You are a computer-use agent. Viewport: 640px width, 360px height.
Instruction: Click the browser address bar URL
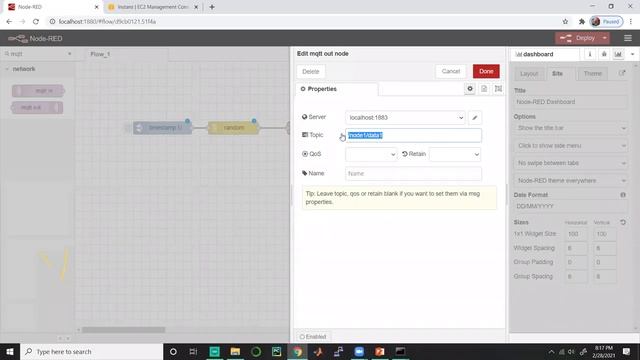[107, 22]
